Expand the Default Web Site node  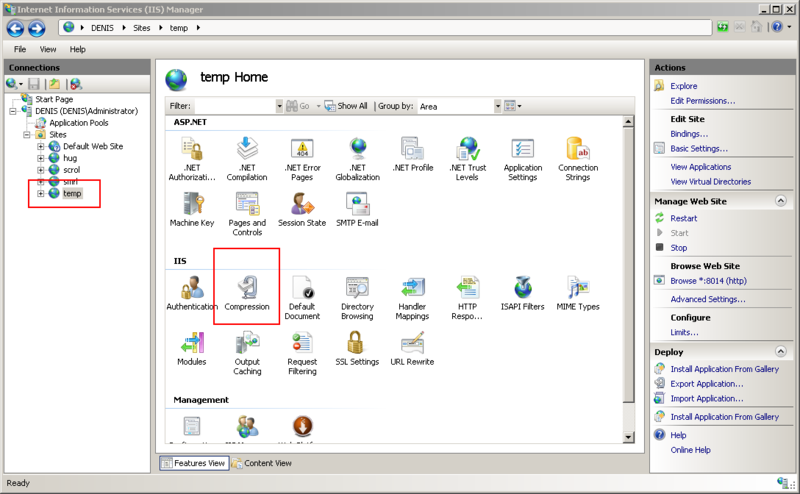[x=41, y=146]
